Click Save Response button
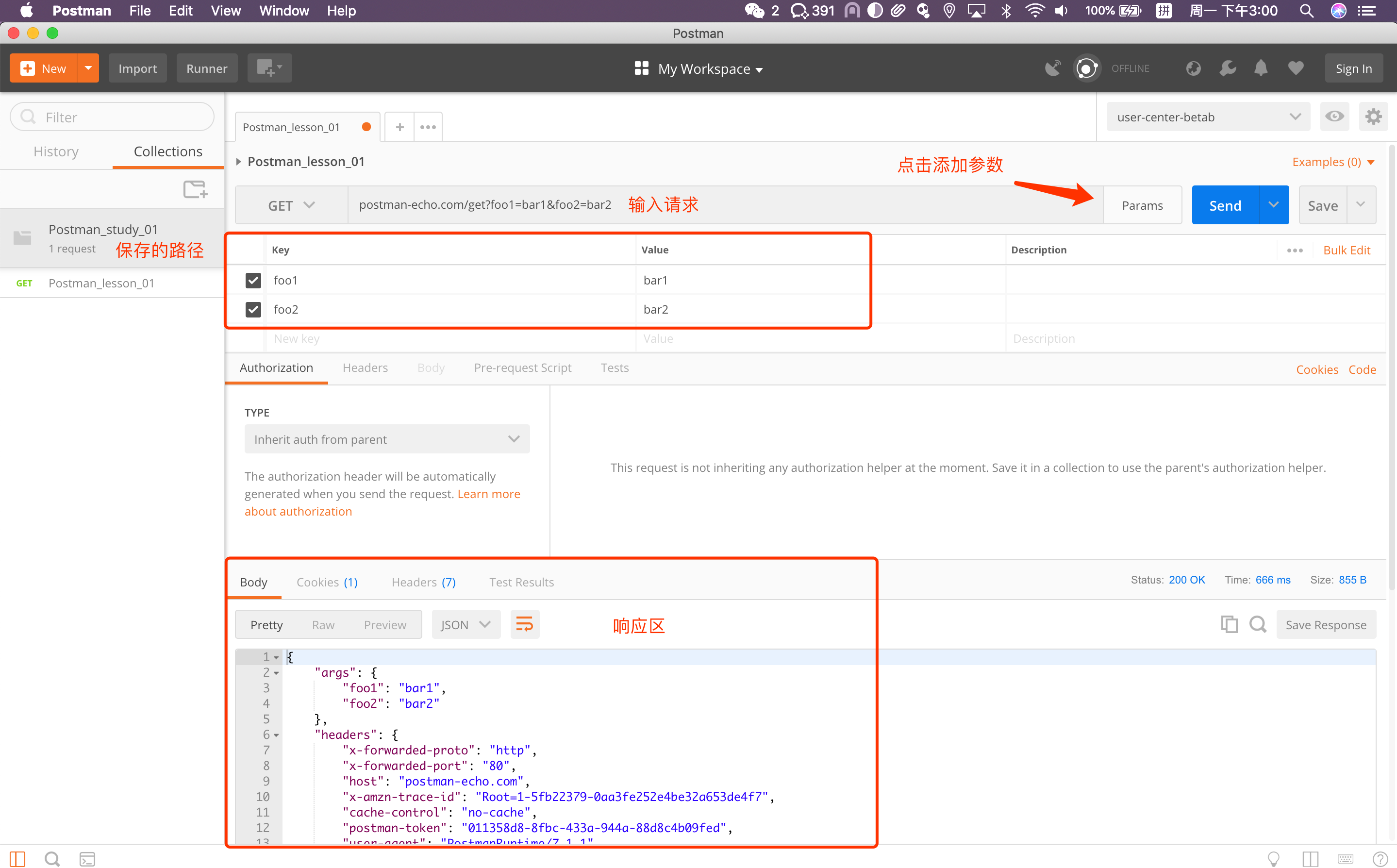 (1326, 624)
